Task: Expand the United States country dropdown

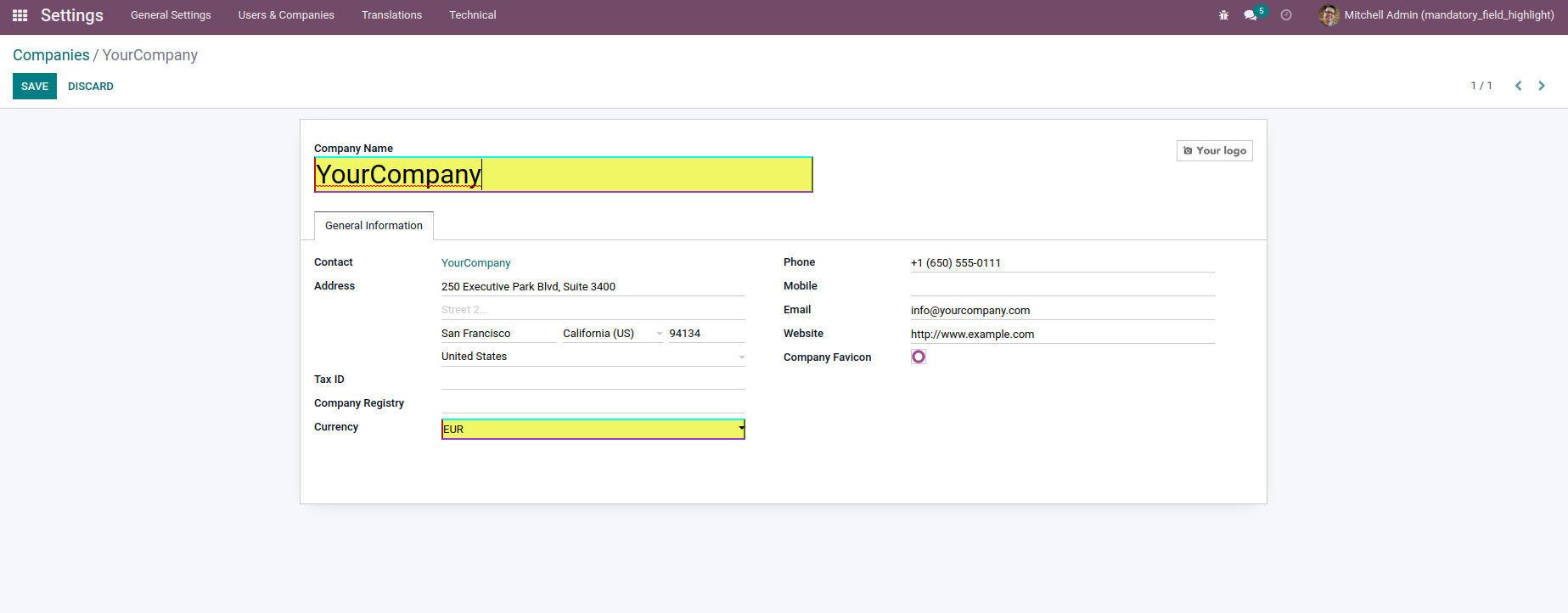Action: (x=741, y=357)
